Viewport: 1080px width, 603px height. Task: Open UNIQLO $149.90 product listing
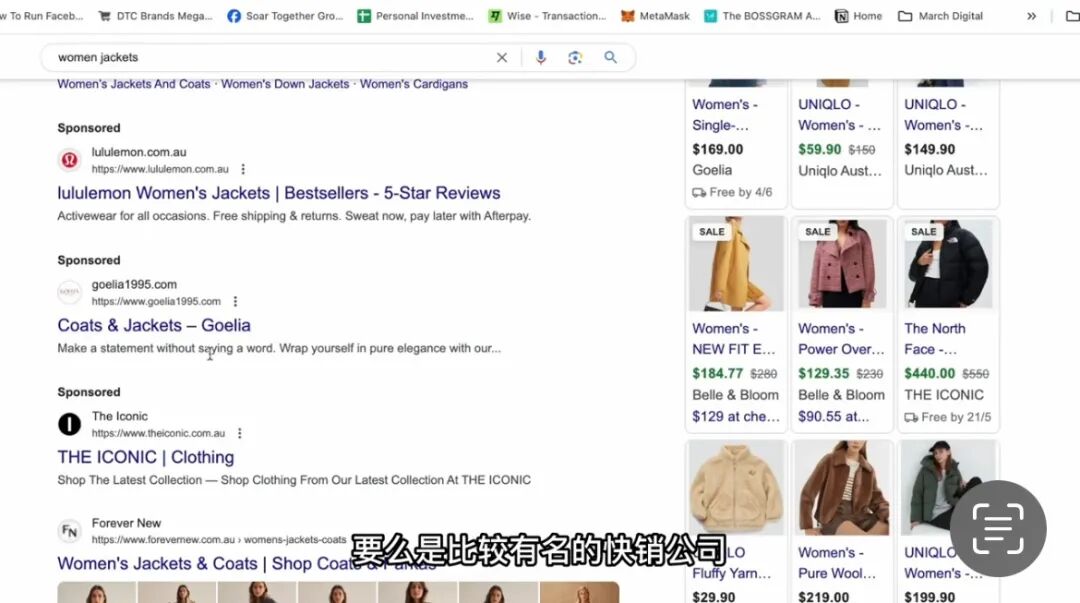pos(948,143)
